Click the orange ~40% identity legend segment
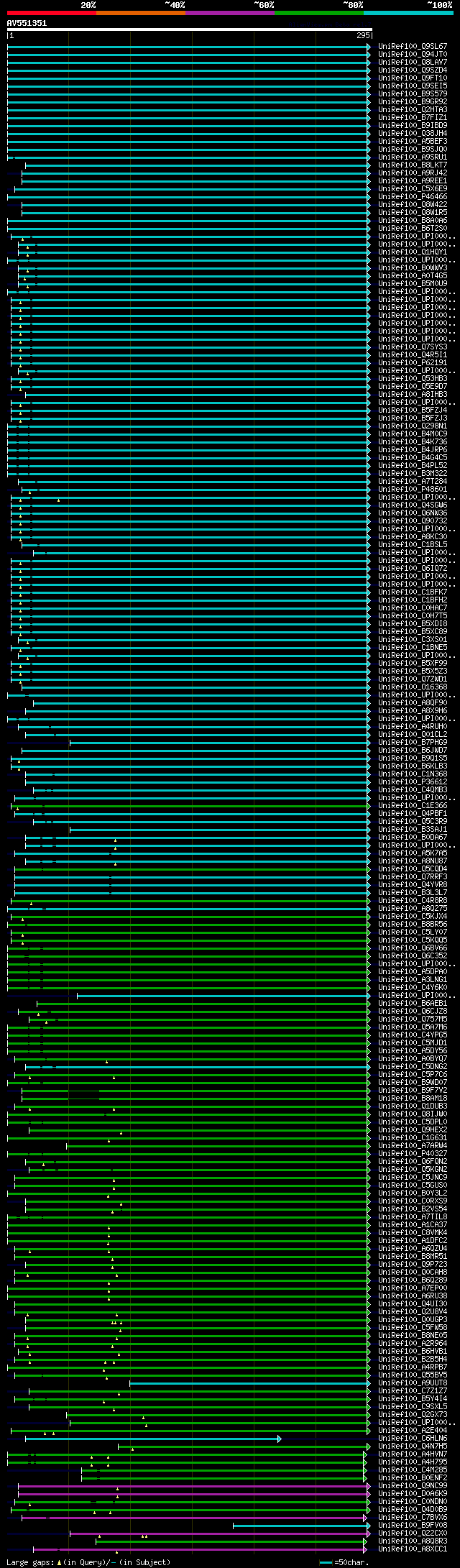This screenshot has width=460, height=1568. (141, 13)
